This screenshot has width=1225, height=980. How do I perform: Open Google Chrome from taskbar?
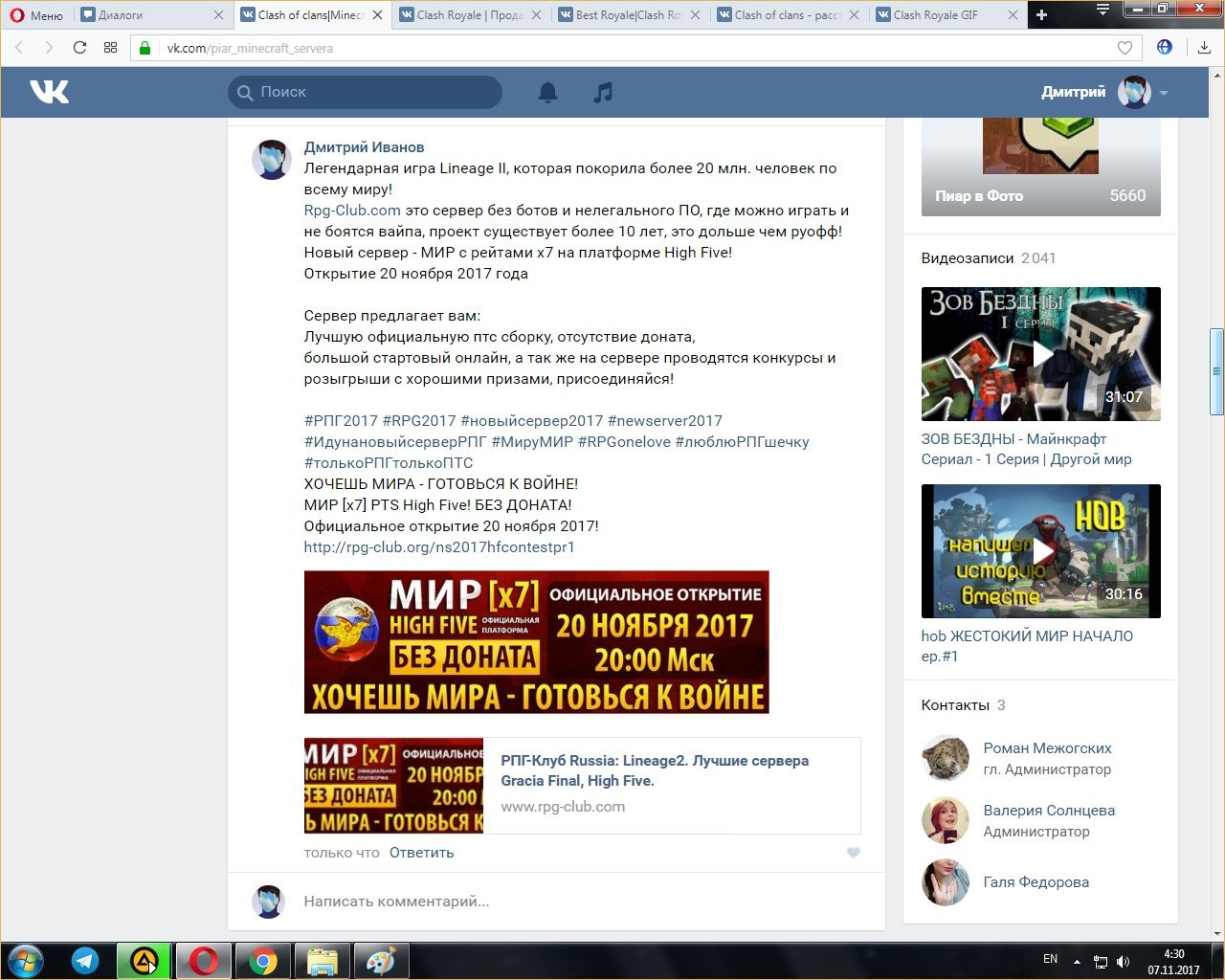tap(263, 961)
